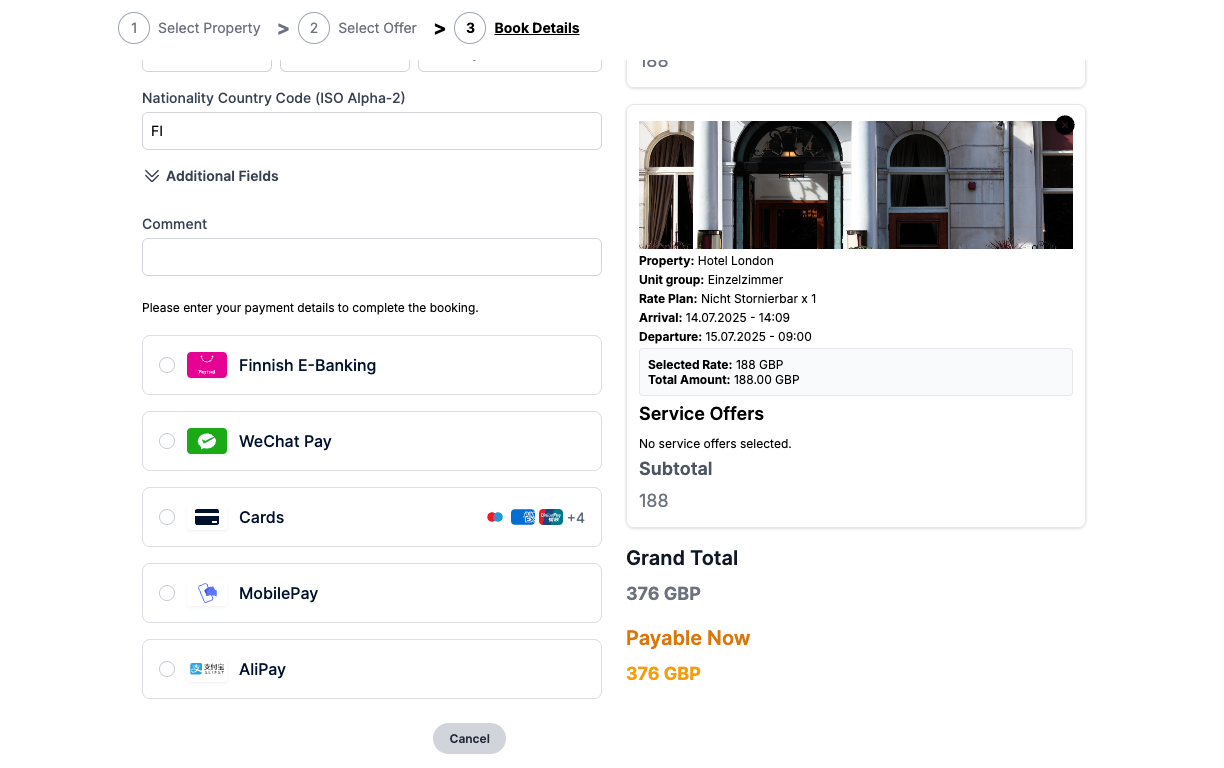Click the MobilePay label text
The width and height of the screenshot is (1224, 768).
pos(279,593)
